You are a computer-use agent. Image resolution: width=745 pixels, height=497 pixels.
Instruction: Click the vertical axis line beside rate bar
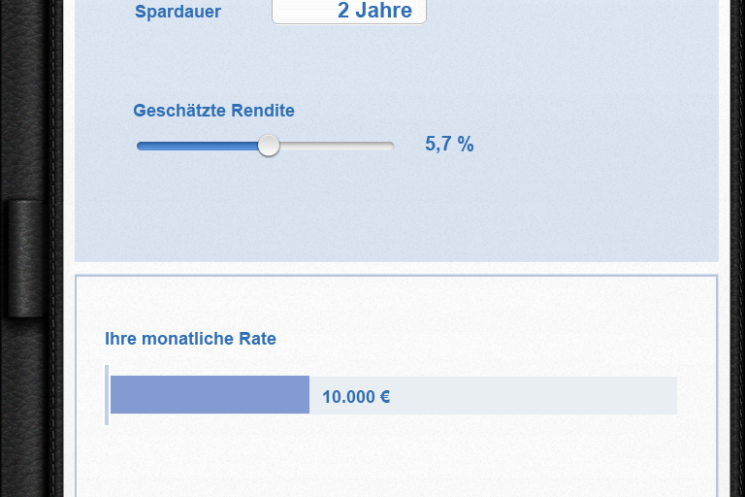(107, 395)
